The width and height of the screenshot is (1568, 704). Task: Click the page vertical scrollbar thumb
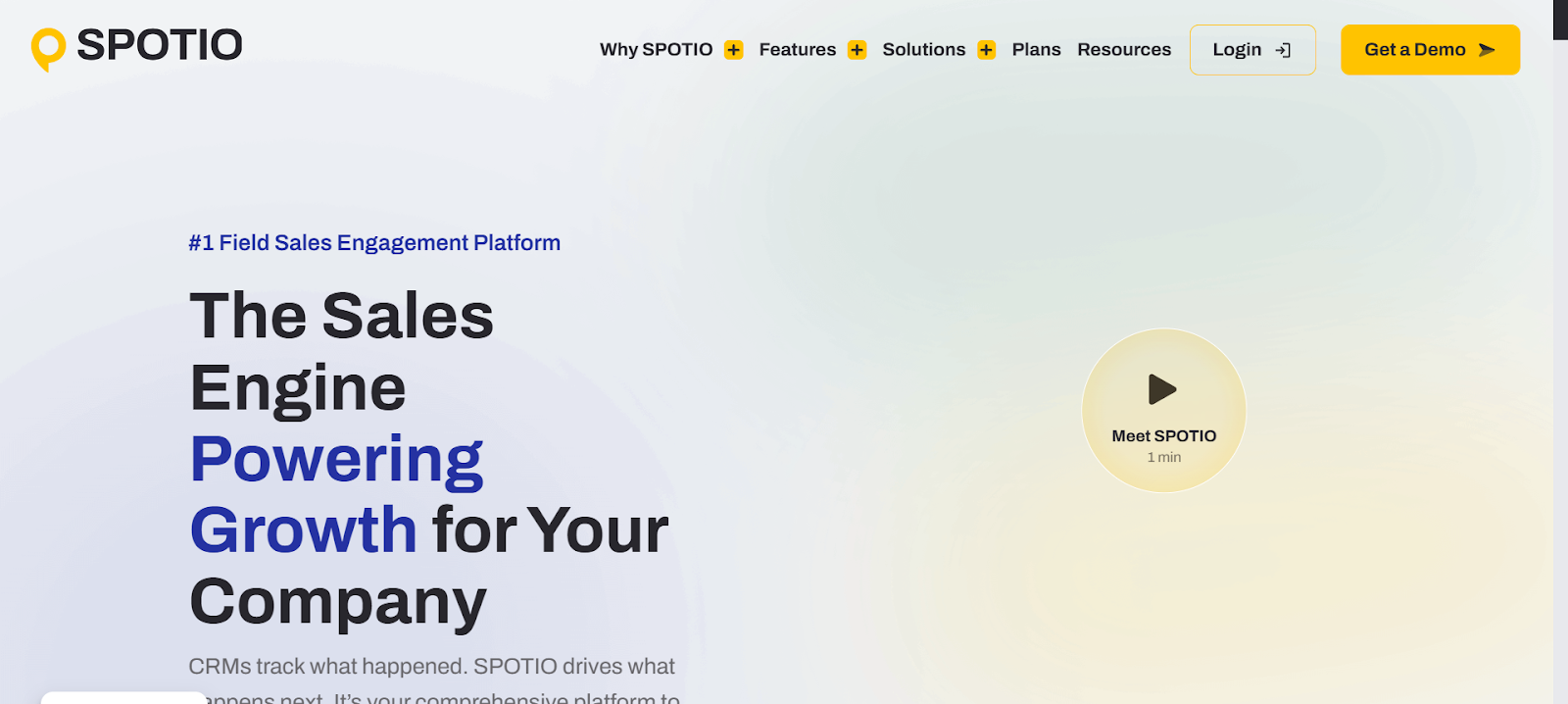(1560, 20)
